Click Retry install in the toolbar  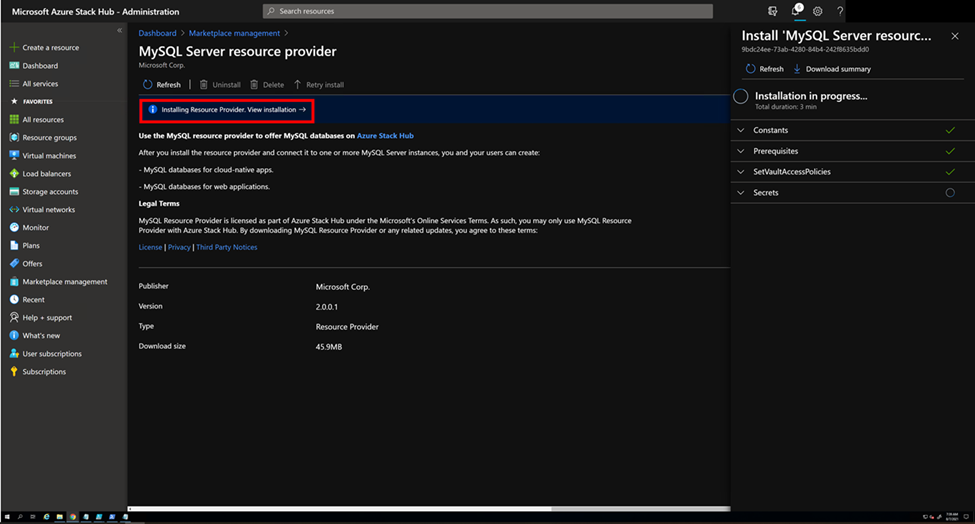[318, 85]
